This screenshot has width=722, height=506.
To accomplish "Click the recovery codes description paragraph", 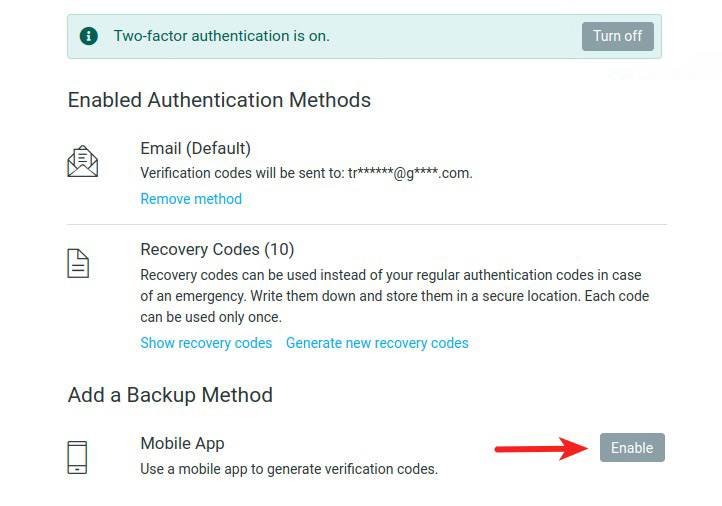I will 390,295.
